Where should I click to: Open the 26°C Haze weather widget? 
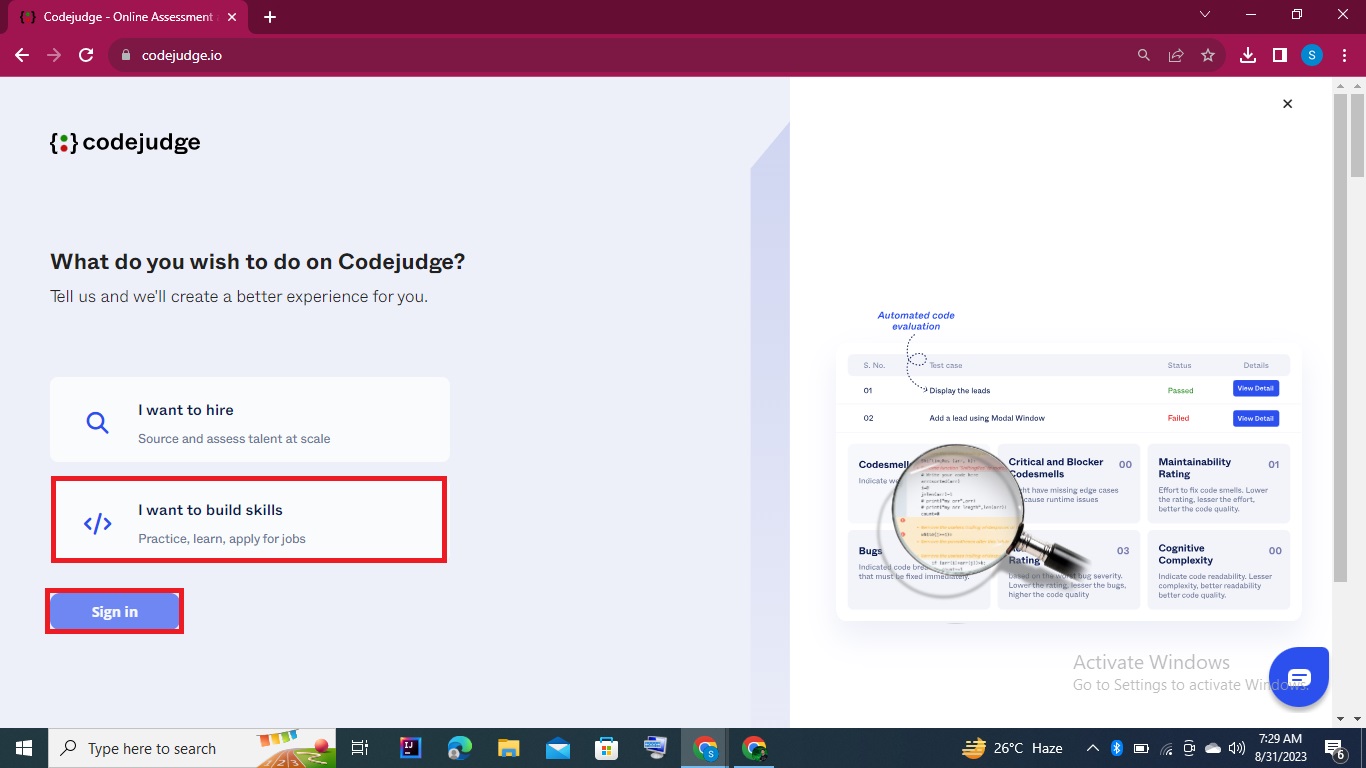(x=1012, y=748)
